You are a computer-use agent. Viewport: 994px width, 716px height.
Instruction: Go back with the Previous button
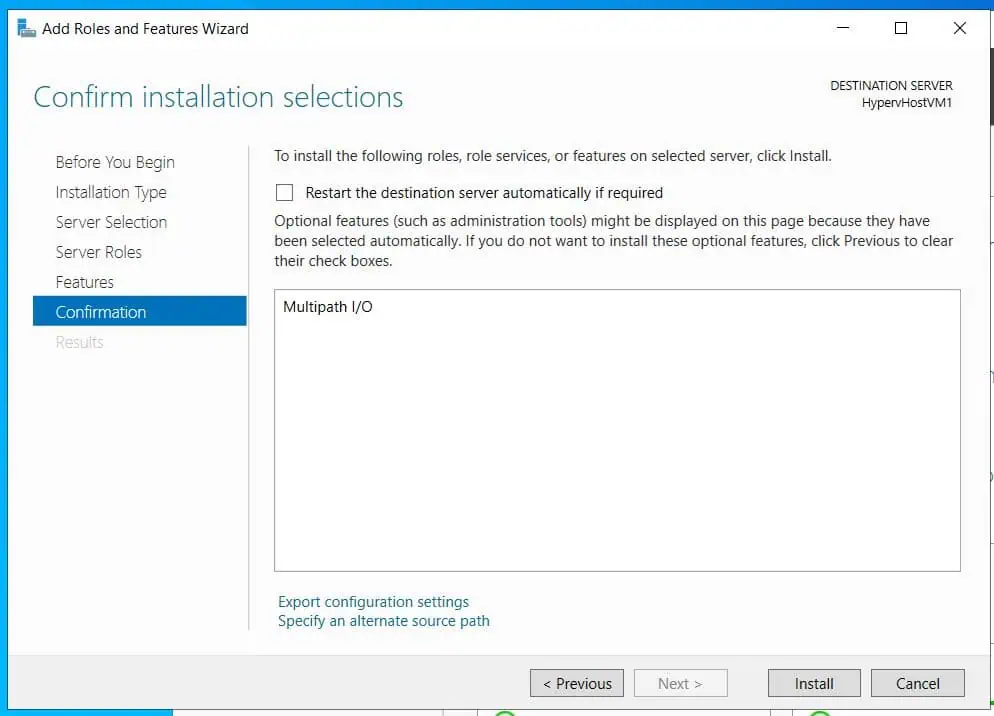pyautogui.click(x=577, y=684)
